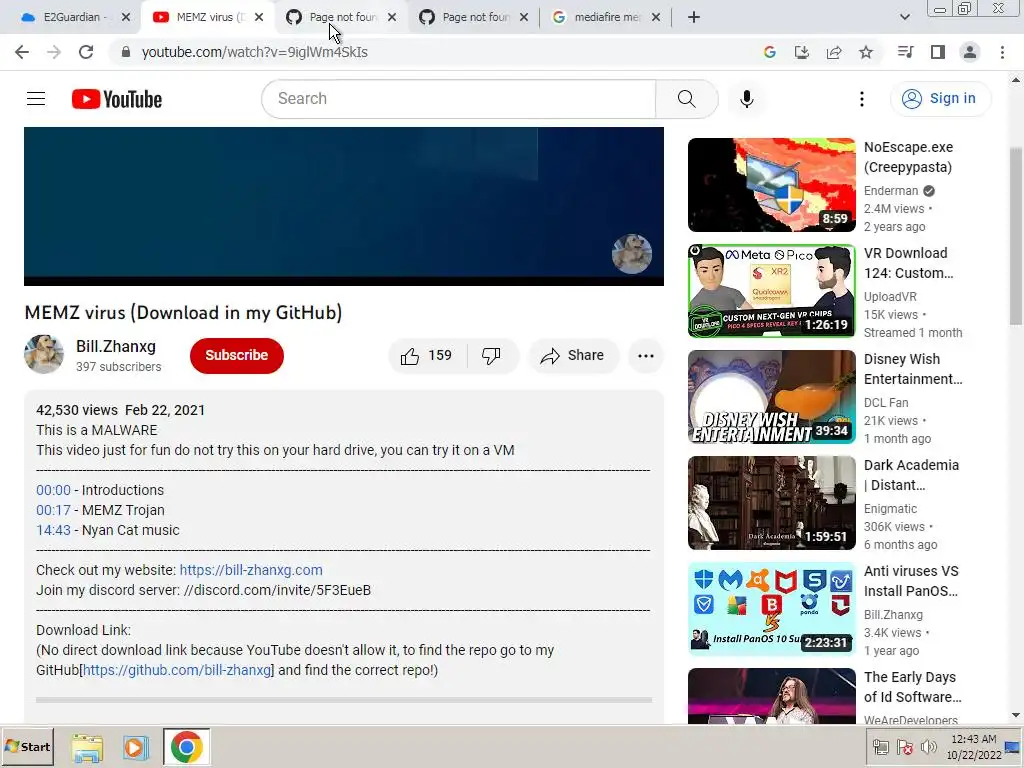This screenshot has width=1024, height=768.
Task: Open Anti viruses VS PanOS thumbnail
Action: pyautogui.click(x=771, y=609)
